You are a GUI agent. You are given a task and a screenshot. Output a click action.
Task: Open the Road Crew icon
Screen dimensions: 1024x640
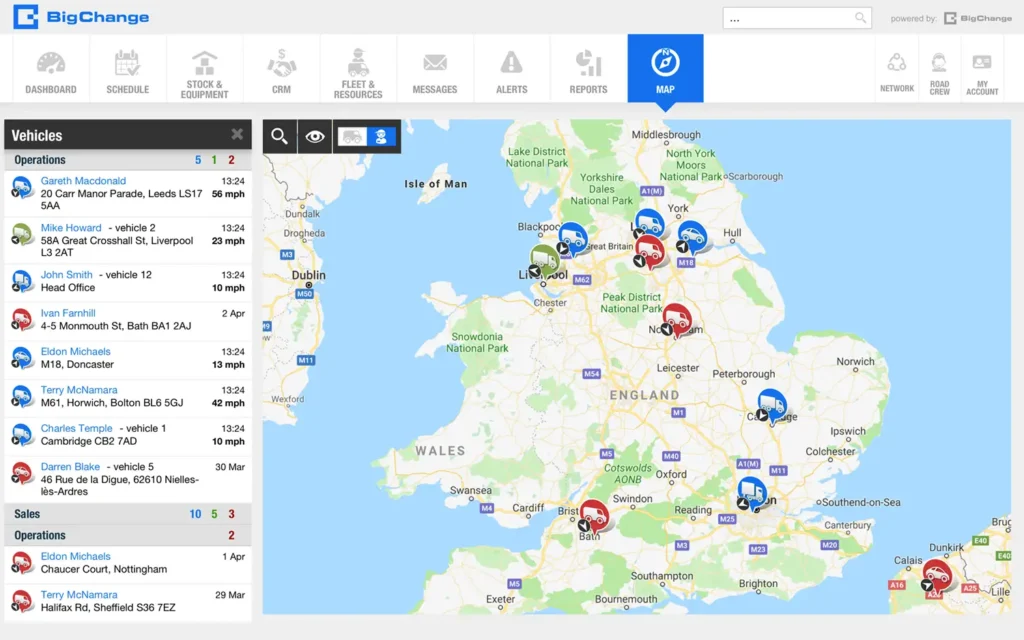(939, 70)
